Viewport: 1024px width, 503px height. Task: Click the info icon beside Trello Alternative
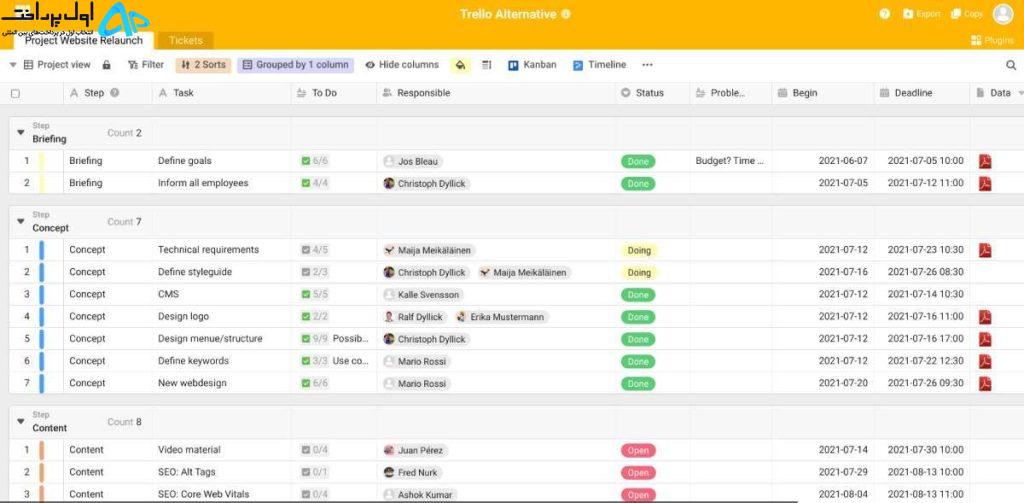tap(566, 14)
